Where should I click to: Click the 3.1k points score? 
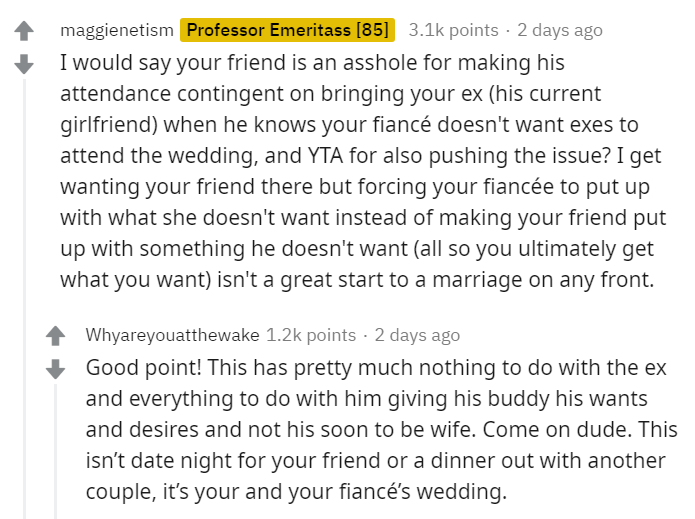453,30
